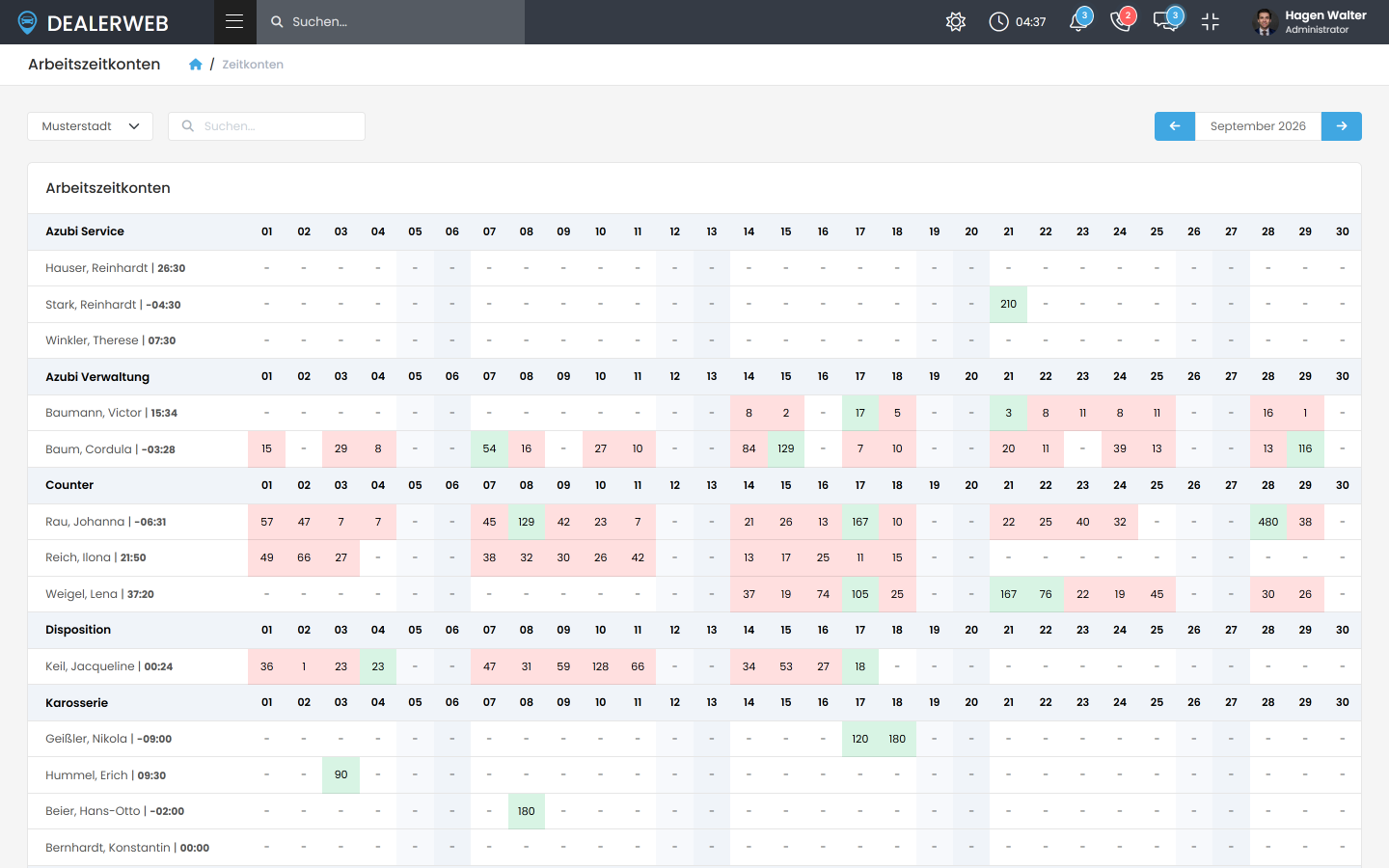Click the Disposition group header

78,630
